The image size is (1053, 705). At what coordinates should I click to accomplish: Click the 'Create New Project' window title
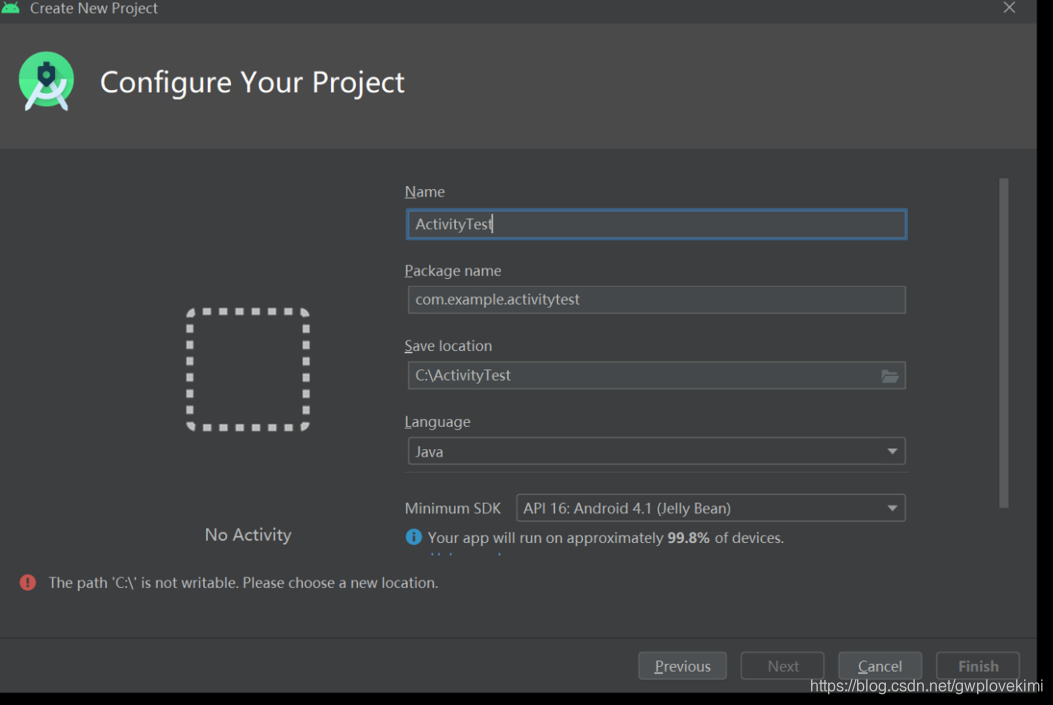(94, 8)
